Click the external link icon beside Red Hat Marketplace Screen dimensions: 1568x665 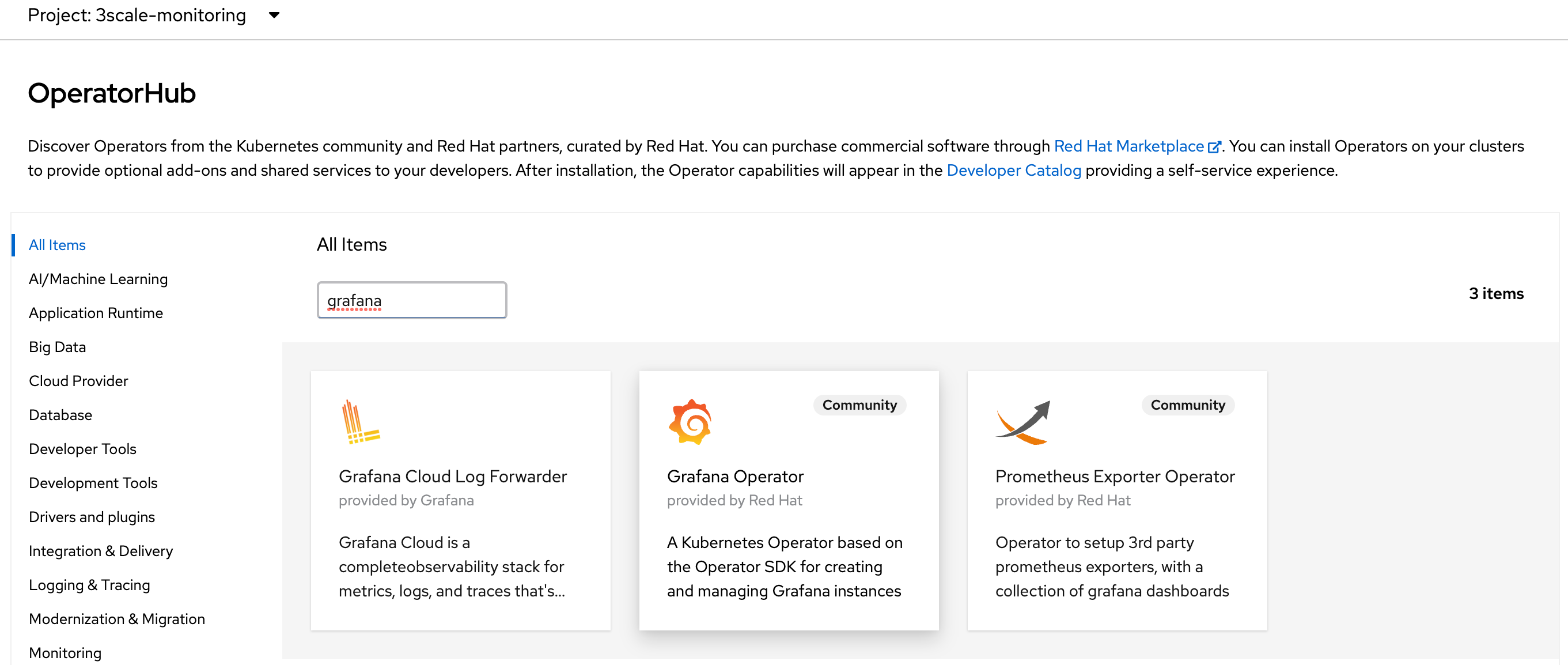click(x=1214, y=147)
